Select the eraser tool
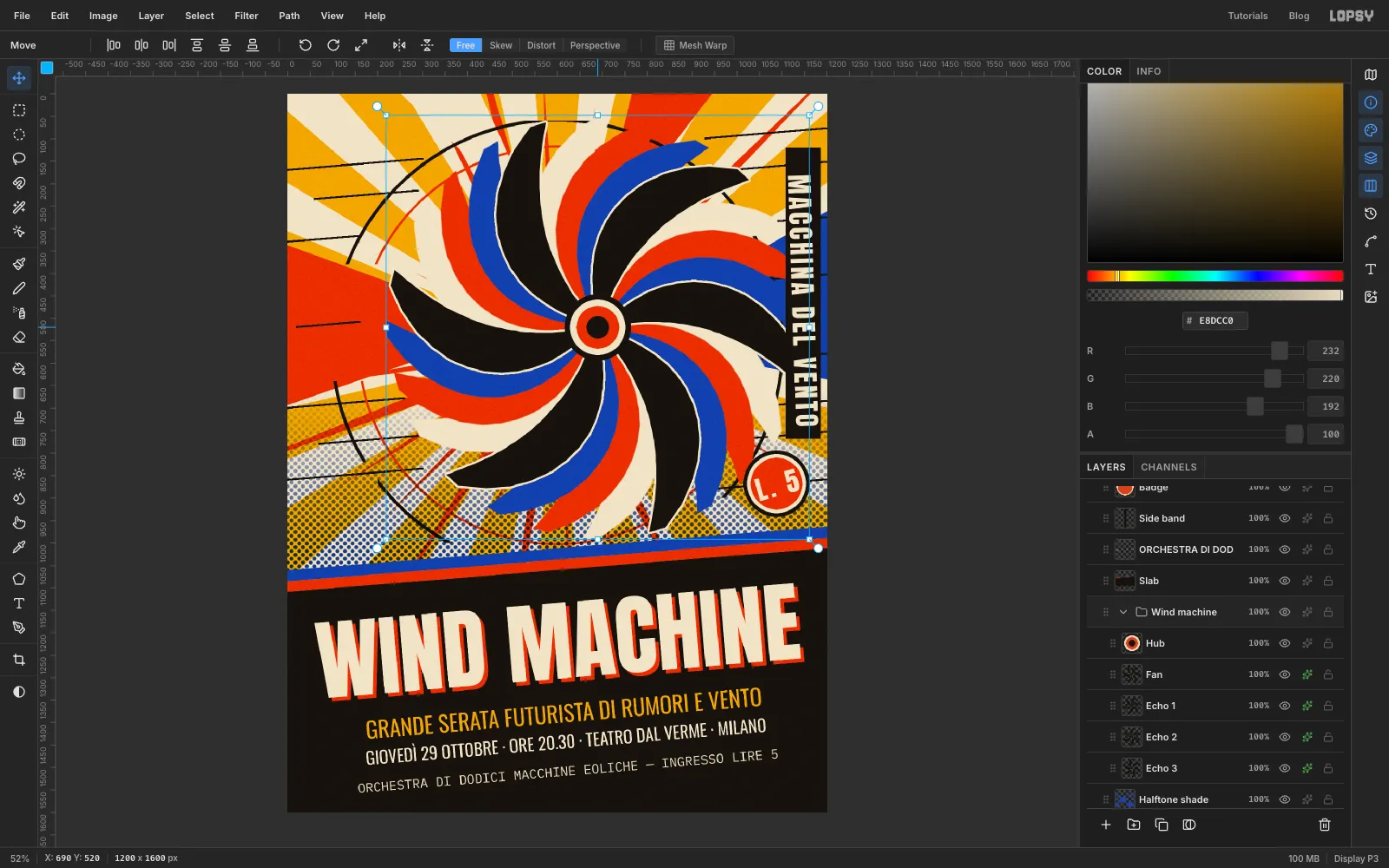 (x=19, y=337)
